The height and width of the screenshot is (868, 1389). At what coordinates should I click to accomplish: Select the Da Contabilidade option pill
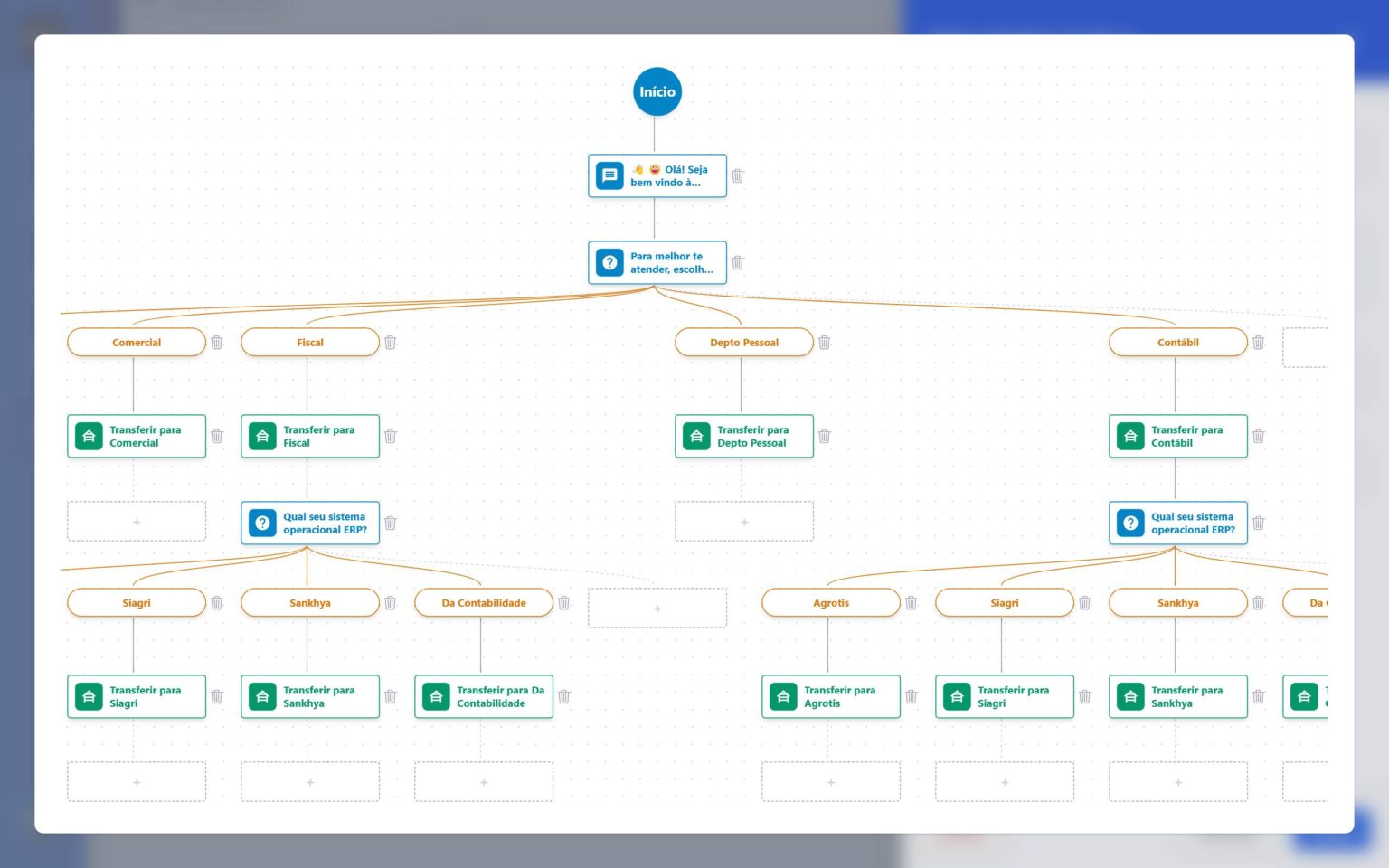484,602
